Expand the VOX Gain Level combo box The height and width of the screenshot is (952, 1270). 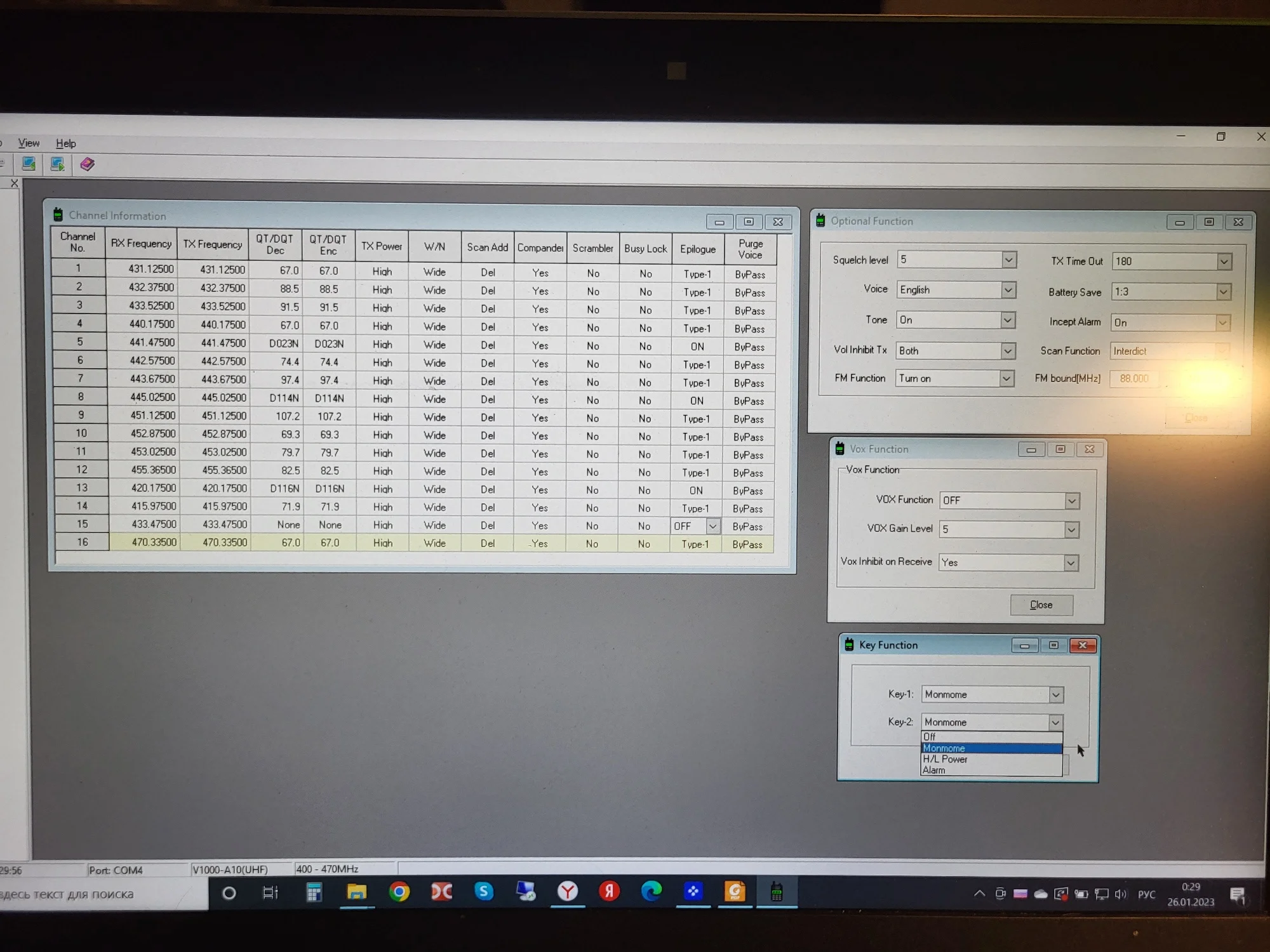(x=1071, y=529)
